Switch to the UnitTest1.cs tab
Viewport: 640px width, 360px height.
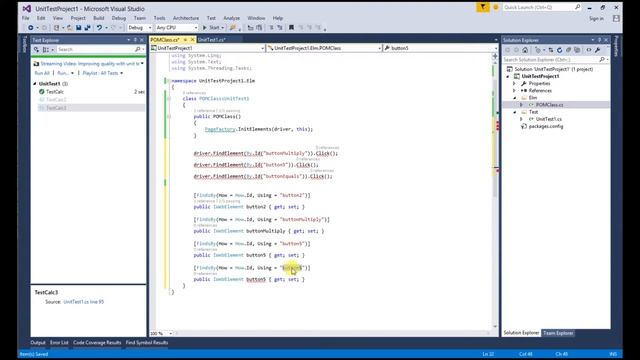[211, 40]
